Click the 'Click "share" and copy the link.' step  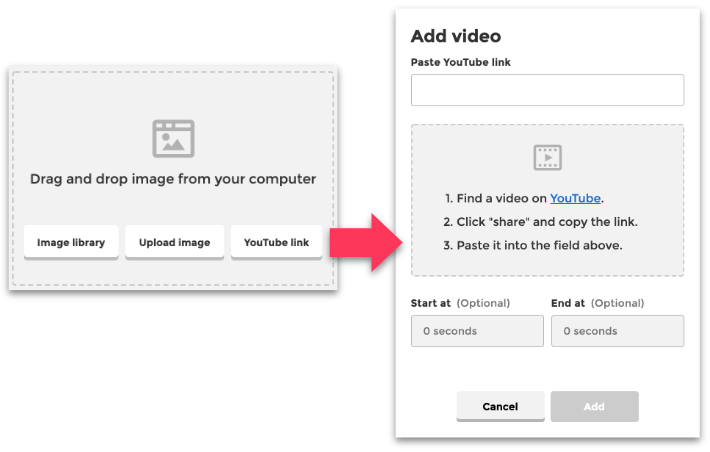point(547,222)
